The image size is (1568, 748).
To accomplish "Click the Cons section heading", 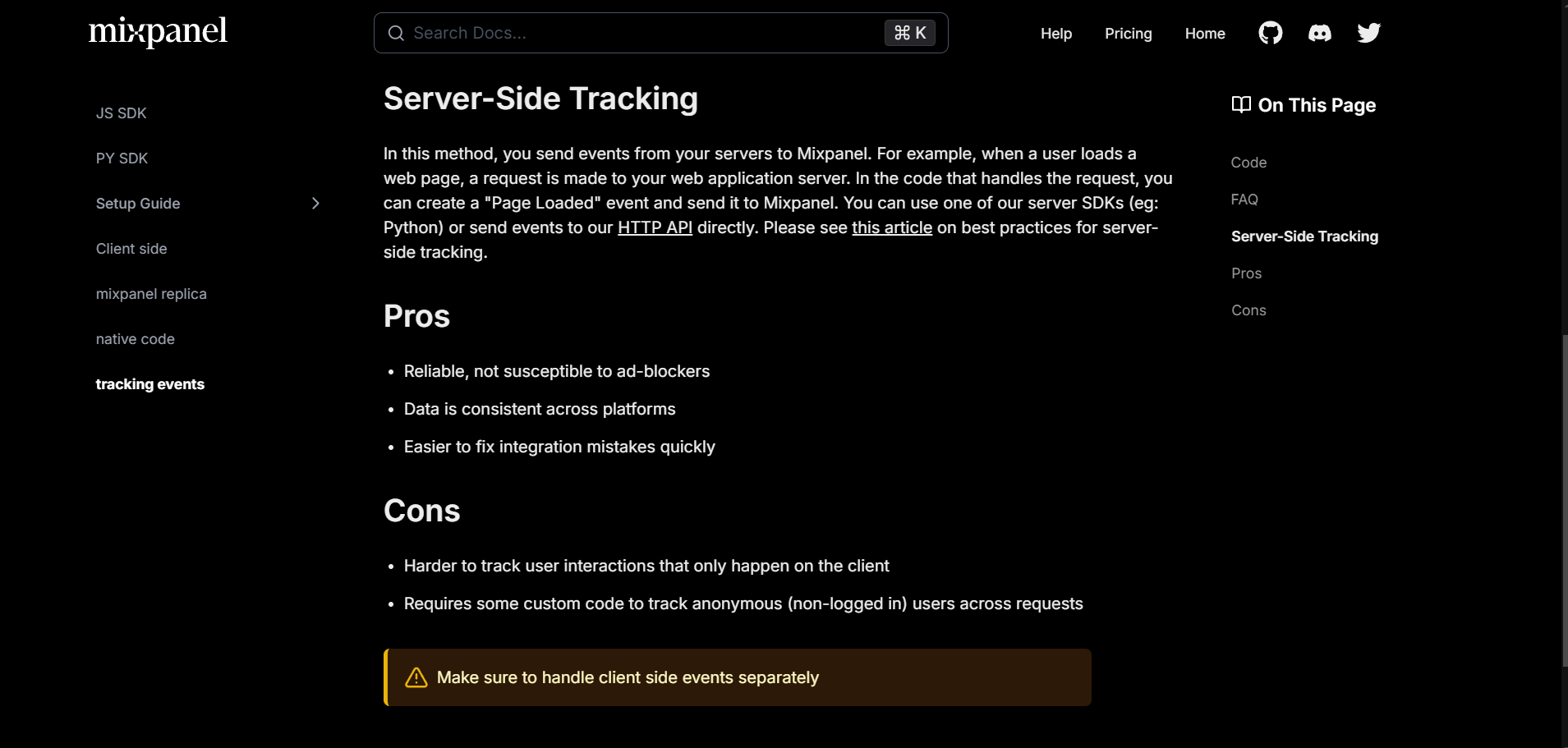I will point(421,511).
